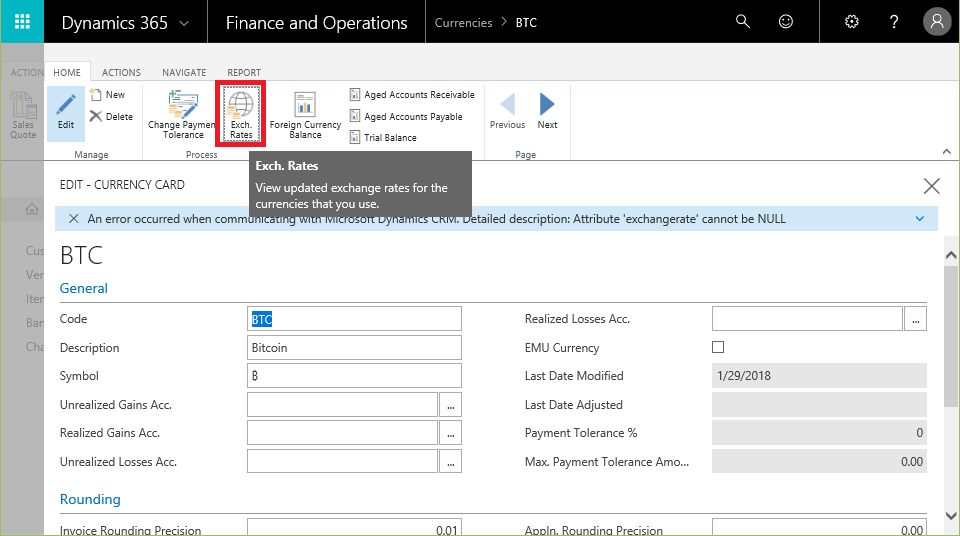The height and width of the screenshot is (536, 960).
Task: Click the dimmed Sales Quote icon
Action: click(x=23, y=115)
